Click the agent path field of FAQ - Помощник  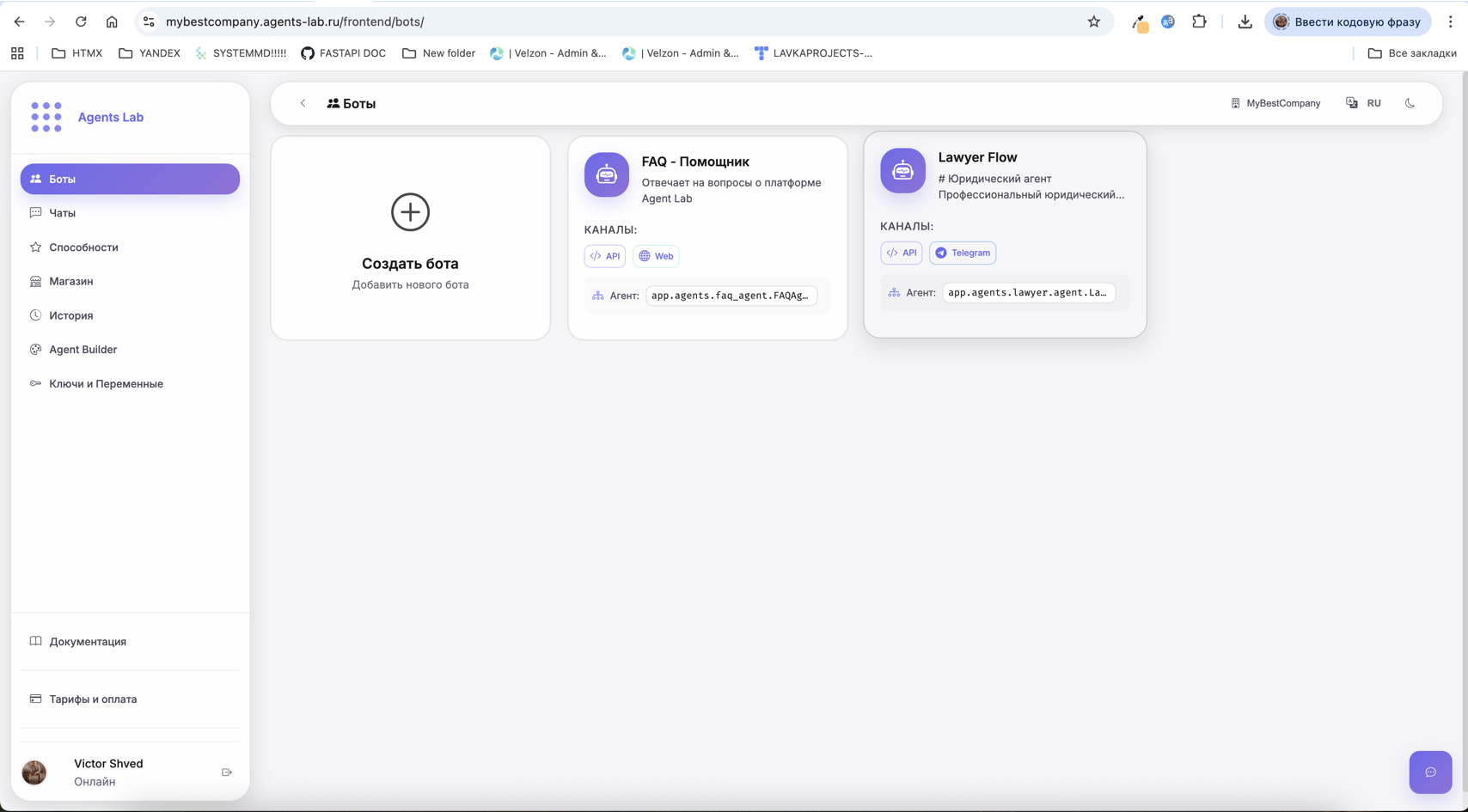click(x=731, y=295)
